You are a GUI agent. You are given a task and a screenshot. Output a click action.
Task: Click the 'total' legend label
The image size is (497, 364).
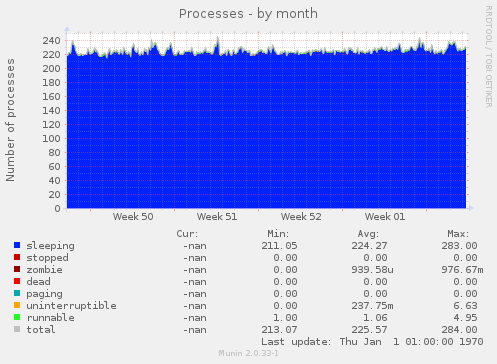[41, 330]
